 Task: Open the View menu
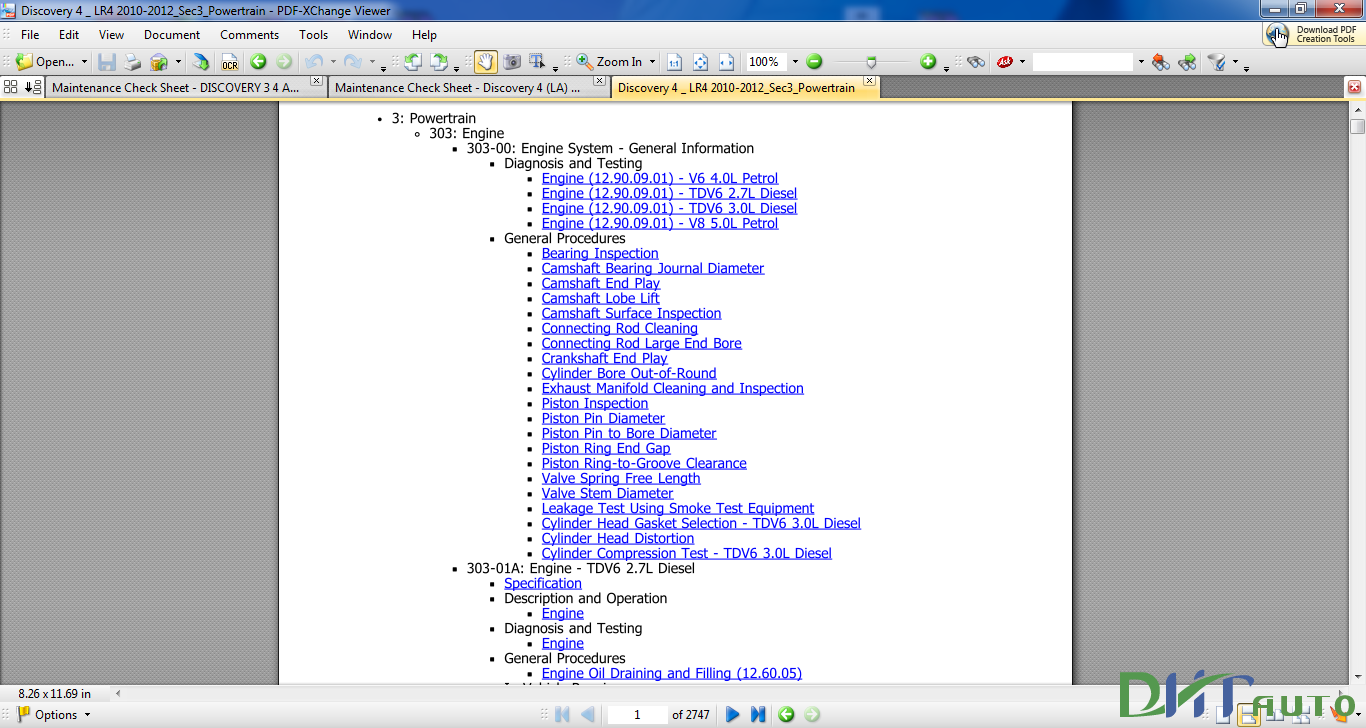pos(112,34)
